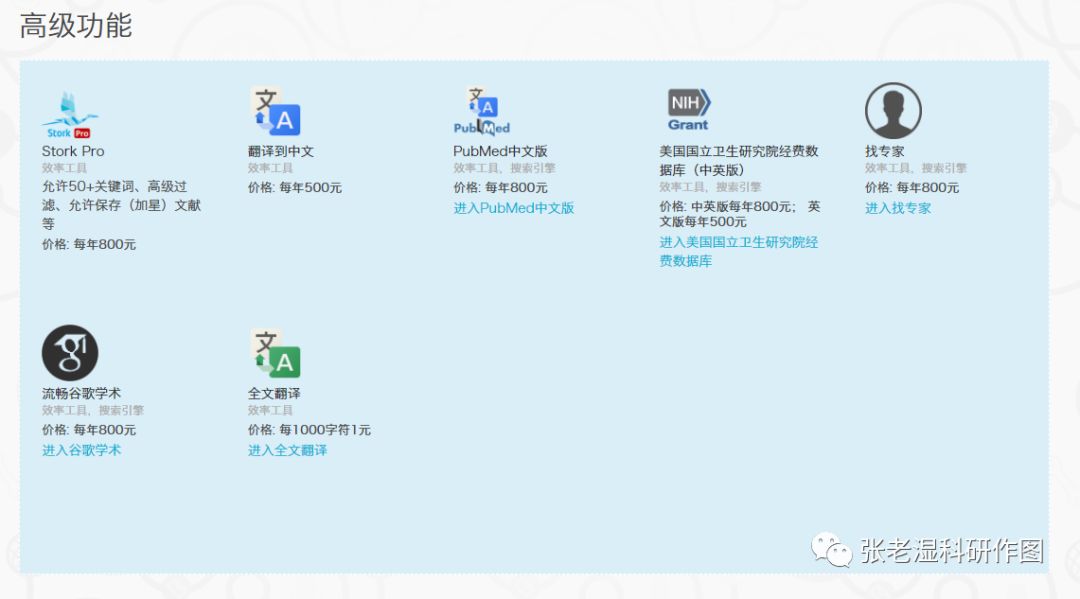Image resolution: width=1080 pixels, height=599 pixels.
Task: Click 效率工具 tag under 全文翻译
Action: [x=270, y=410]
